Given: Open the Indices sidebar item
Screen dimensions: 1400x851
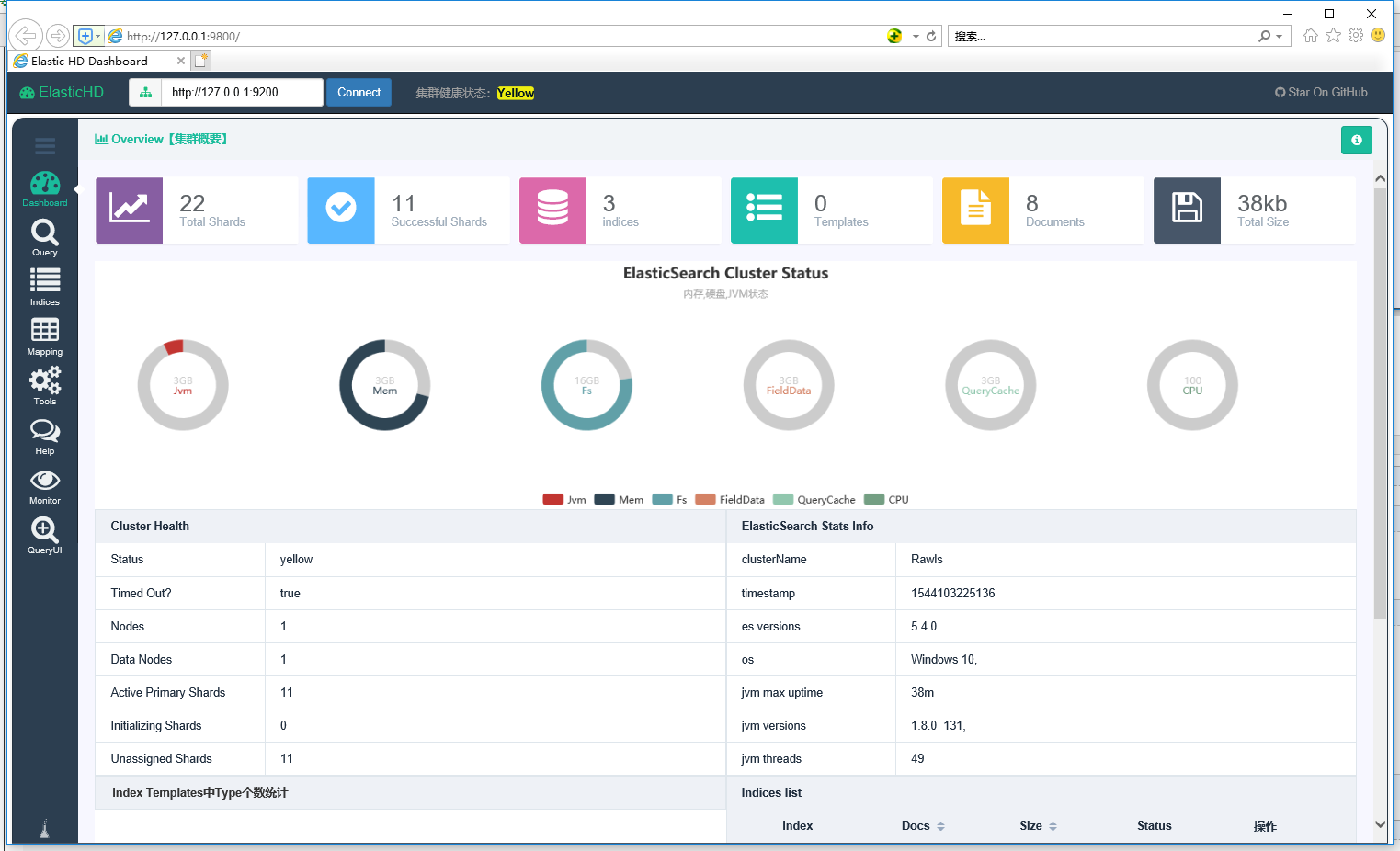Looking at the screenshot, I should coord(45,287).
